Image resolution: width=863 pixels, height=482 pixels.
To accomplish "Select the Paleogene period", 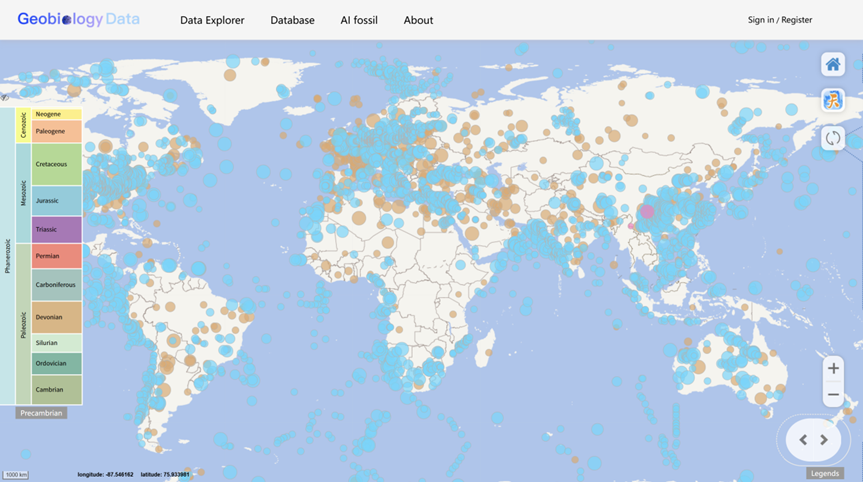I will tap(57, 132).
